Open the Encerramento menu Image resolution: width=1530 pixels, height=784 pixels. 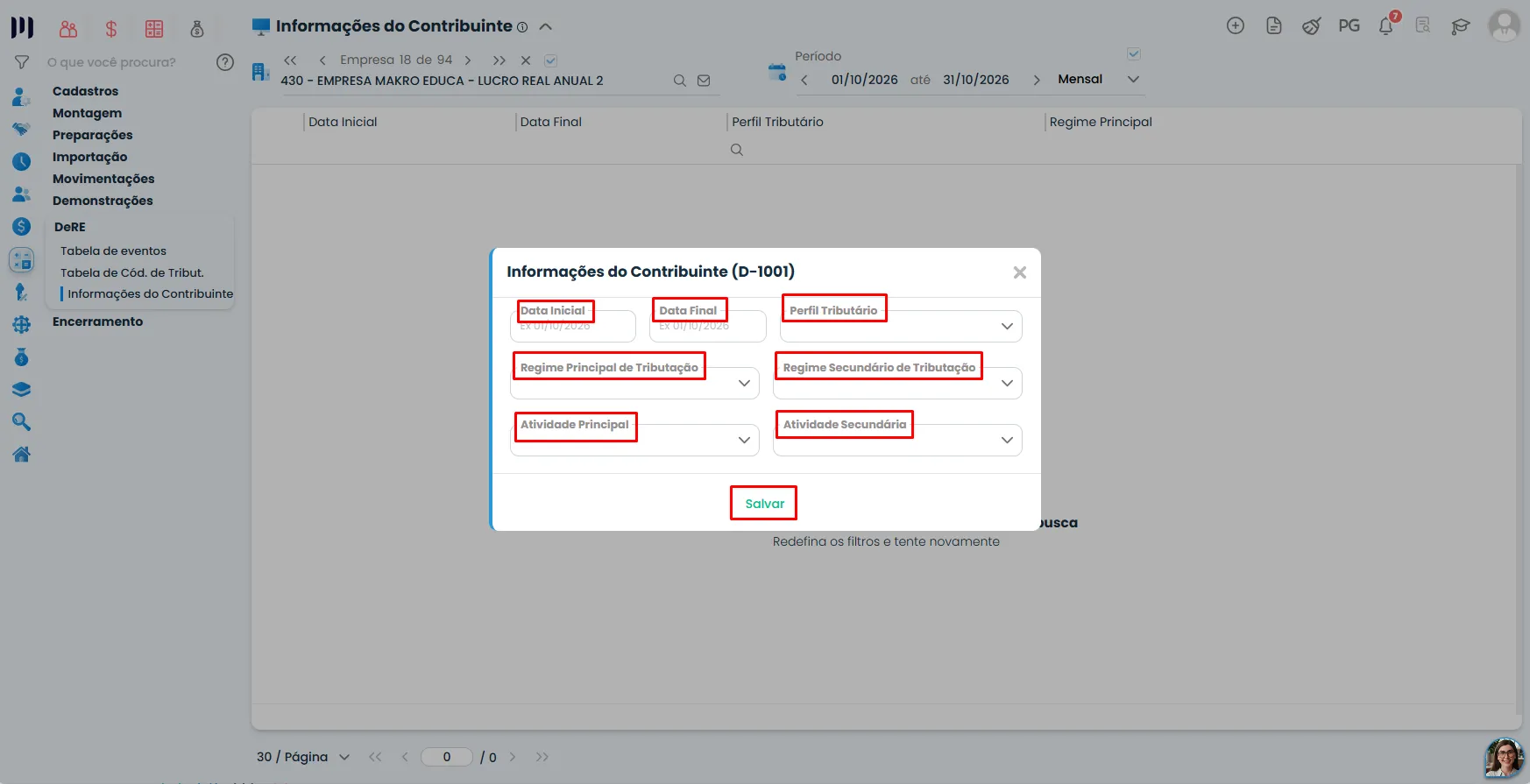[x=97, y=321]
